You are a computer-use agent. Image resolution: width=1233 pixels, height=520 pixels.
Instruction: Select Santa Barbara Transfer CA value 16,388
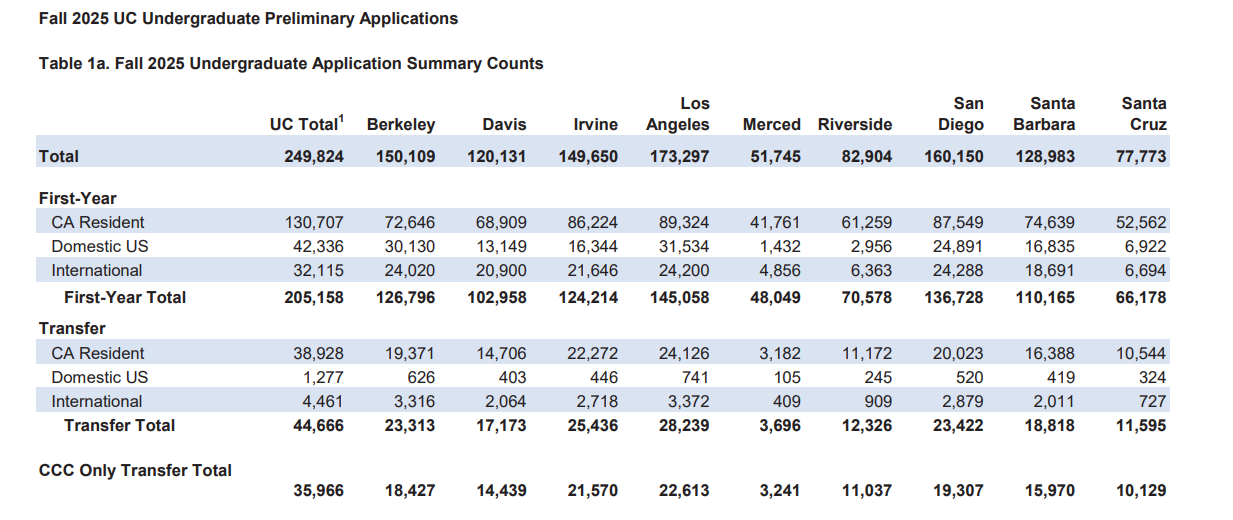pos(1050,353)
